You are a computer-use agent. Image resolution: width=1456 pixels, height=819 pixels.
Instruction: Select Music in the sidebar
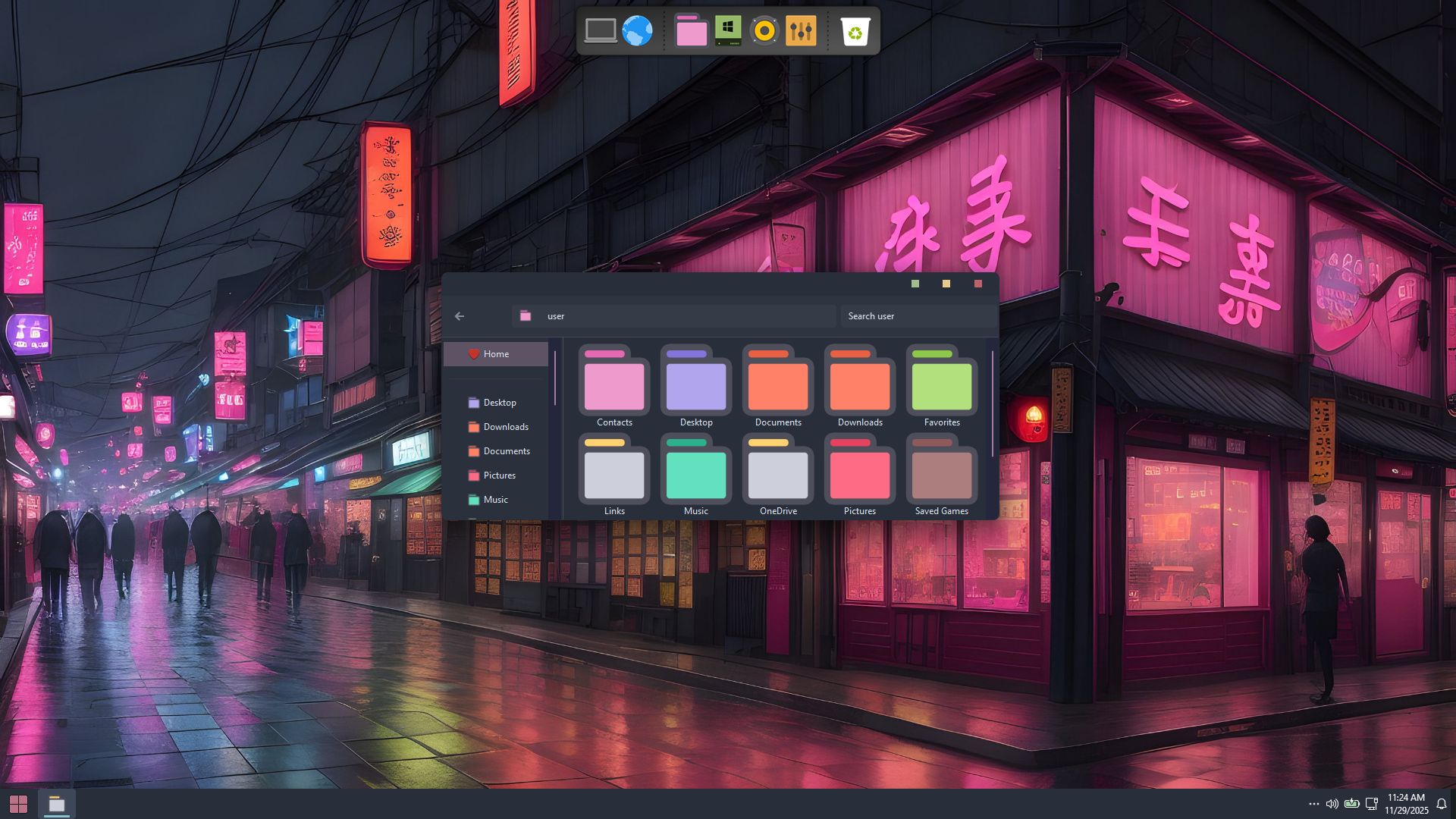click(x=495, y=500)
